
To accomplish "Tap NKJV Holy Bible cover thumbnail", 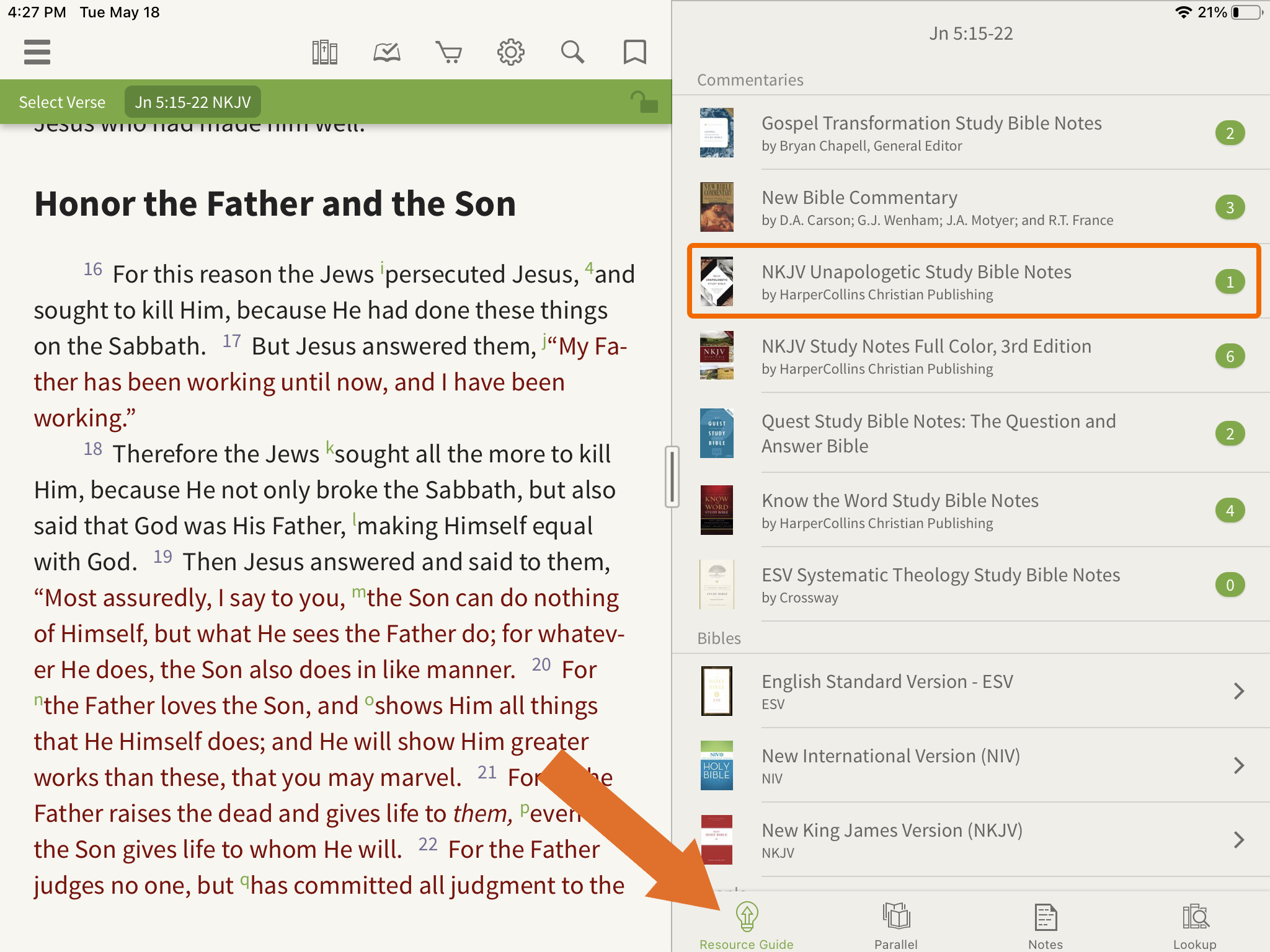I will click(716, 840).
